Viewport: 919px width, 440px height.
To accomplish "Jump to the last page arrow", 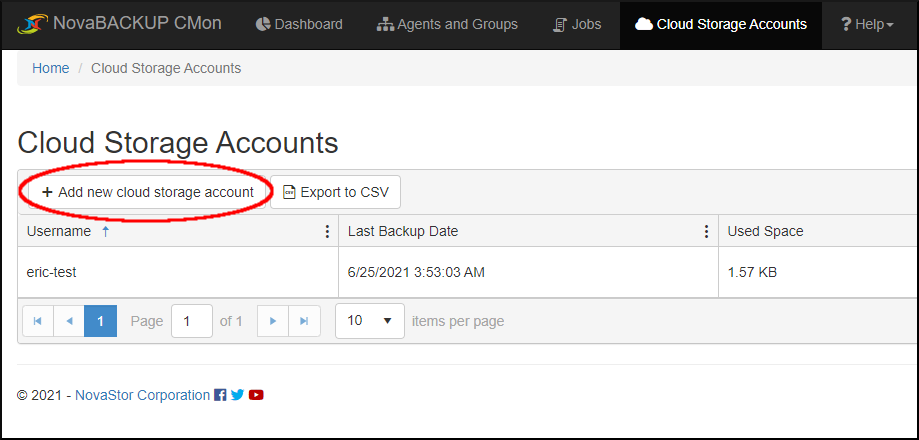I will [x=304, y=321].
